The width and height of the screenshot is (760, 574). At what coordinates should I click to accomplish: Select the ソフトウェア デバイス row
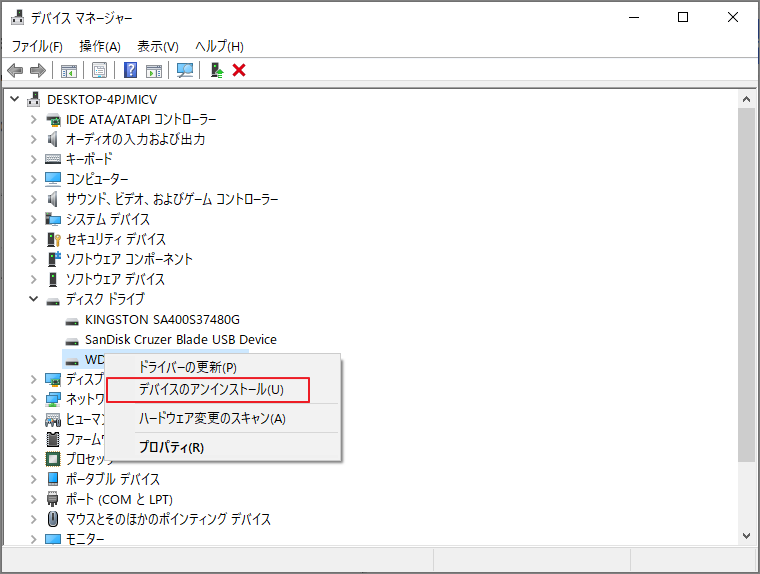point(115,279)
